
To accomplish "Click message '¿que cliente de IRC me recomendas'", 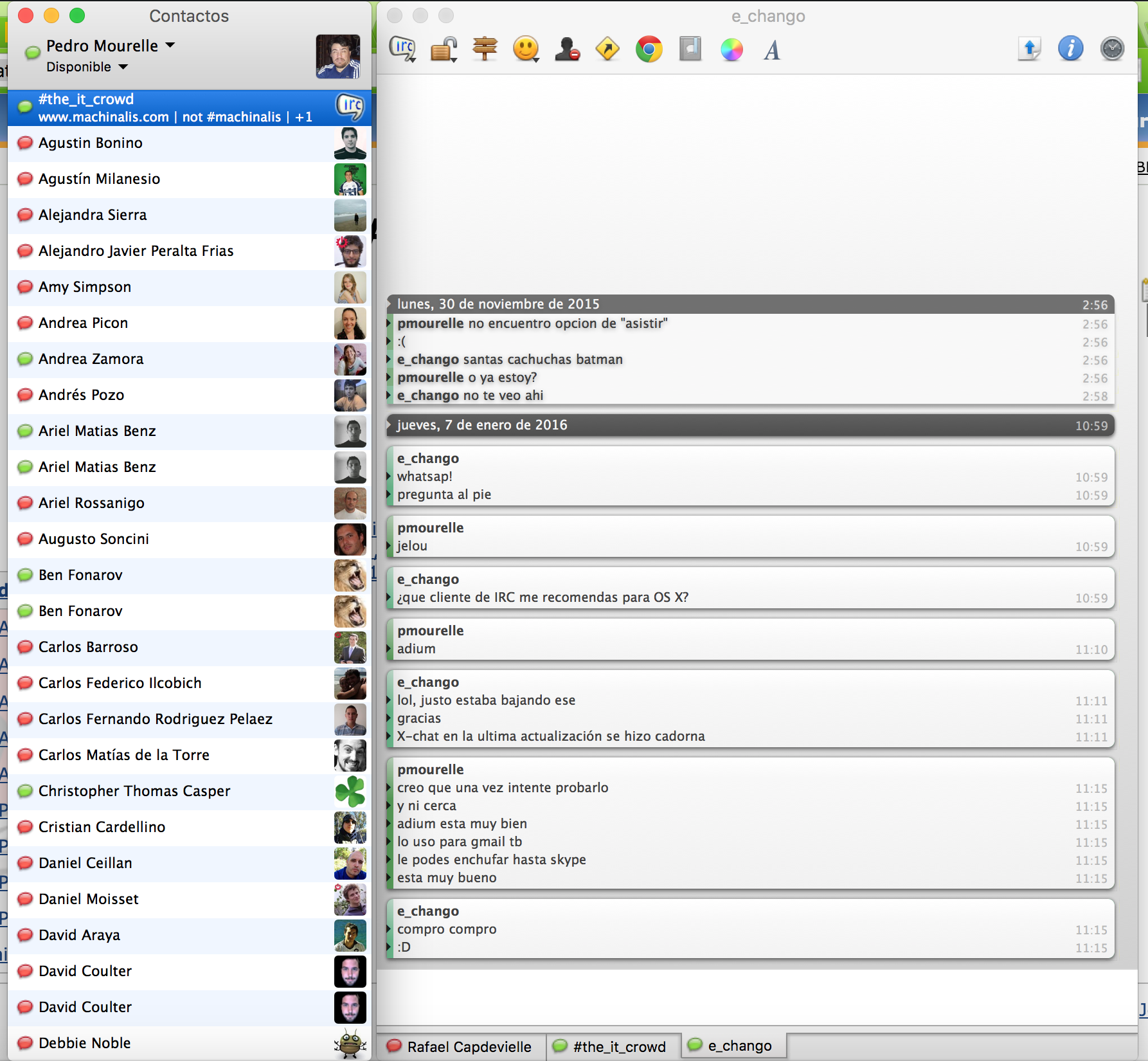I will [x=543, y=597].
